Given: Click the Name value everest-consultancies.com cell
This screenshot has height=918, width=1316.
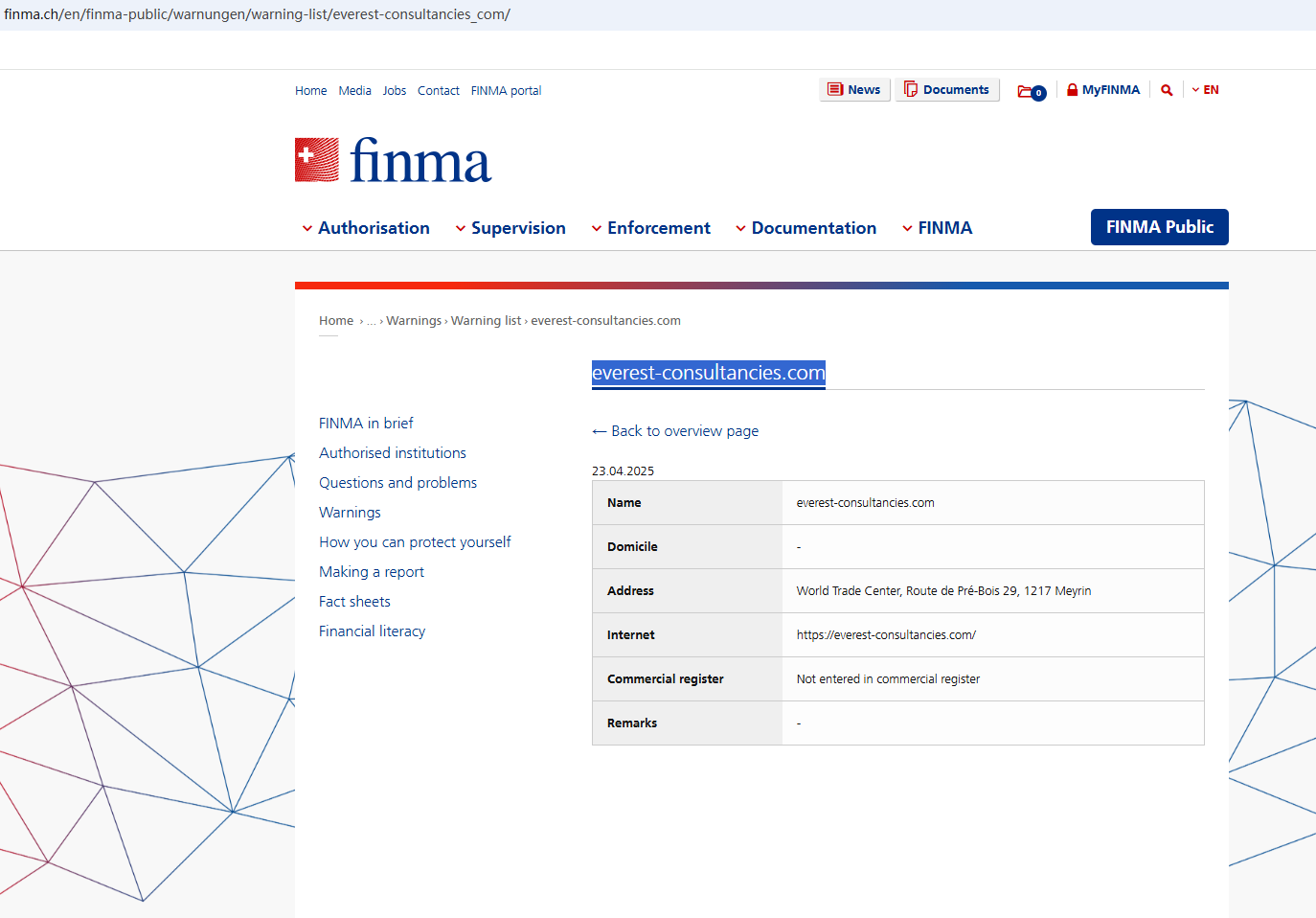Looking at the screenshot, I should click(865, 503).
